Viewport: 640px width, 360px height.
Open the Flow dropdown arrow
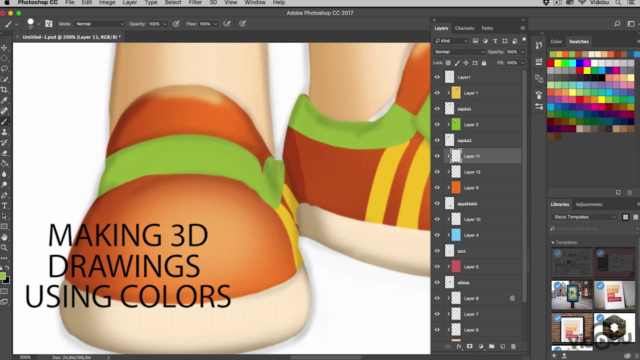click(216, 24)
